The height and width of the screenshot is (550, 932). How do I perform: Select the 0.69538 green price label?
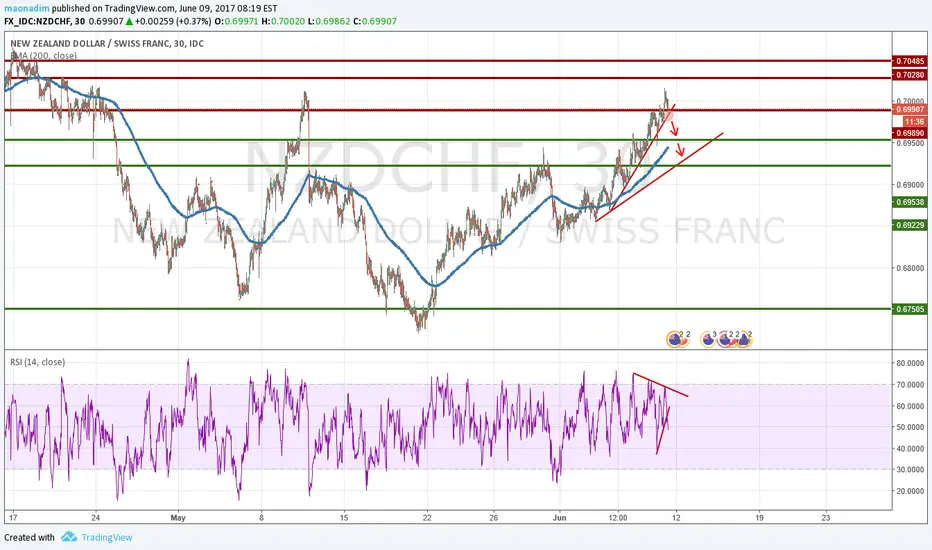coord(910,202)
